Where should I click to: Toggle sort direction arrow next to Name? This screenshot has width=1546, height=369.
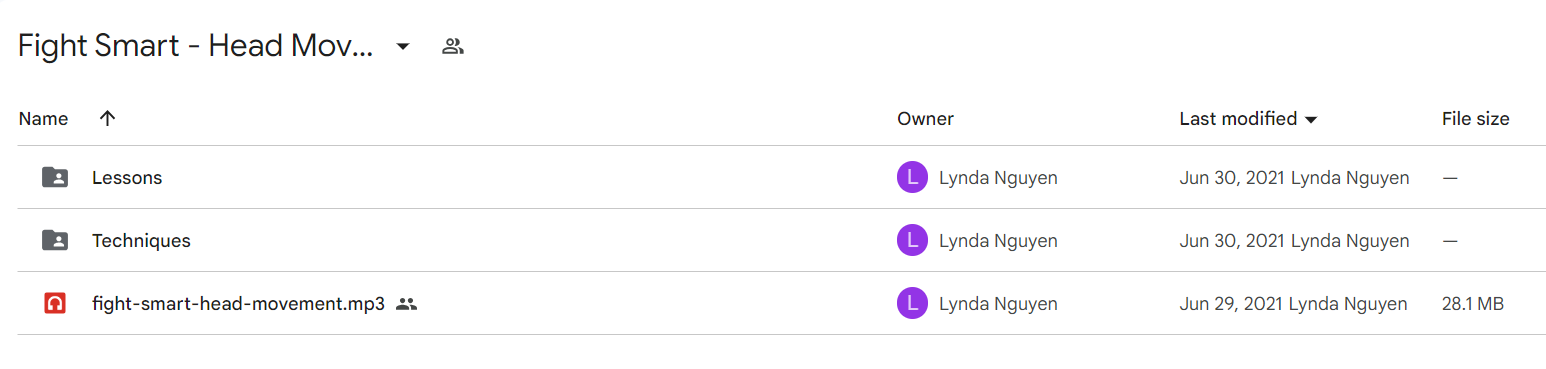pos(108,118)
